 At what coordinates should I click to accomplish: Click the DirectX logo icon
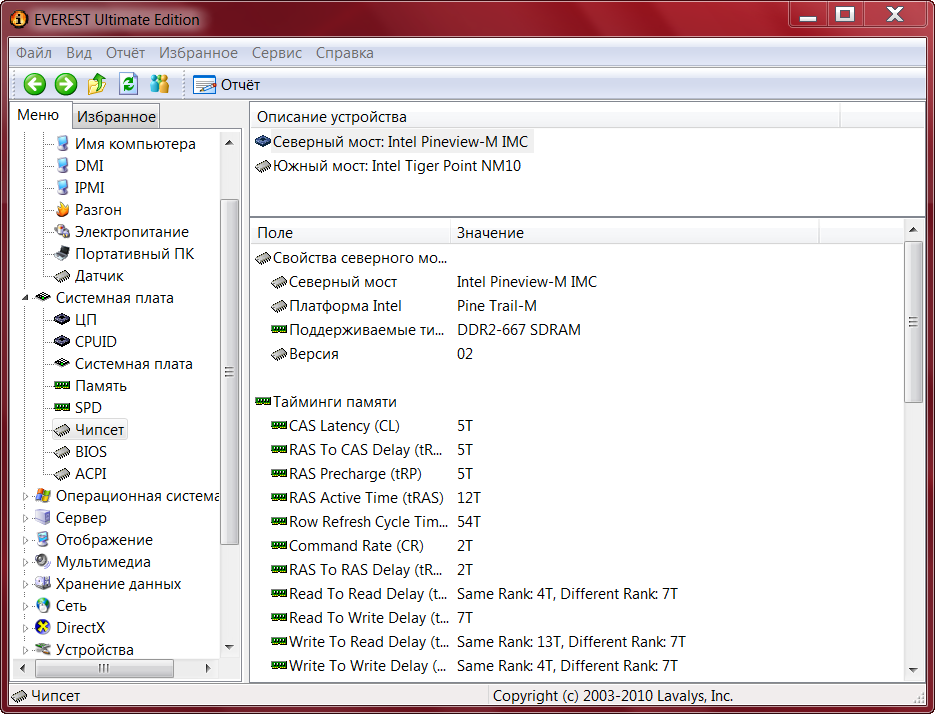(42, 628)
